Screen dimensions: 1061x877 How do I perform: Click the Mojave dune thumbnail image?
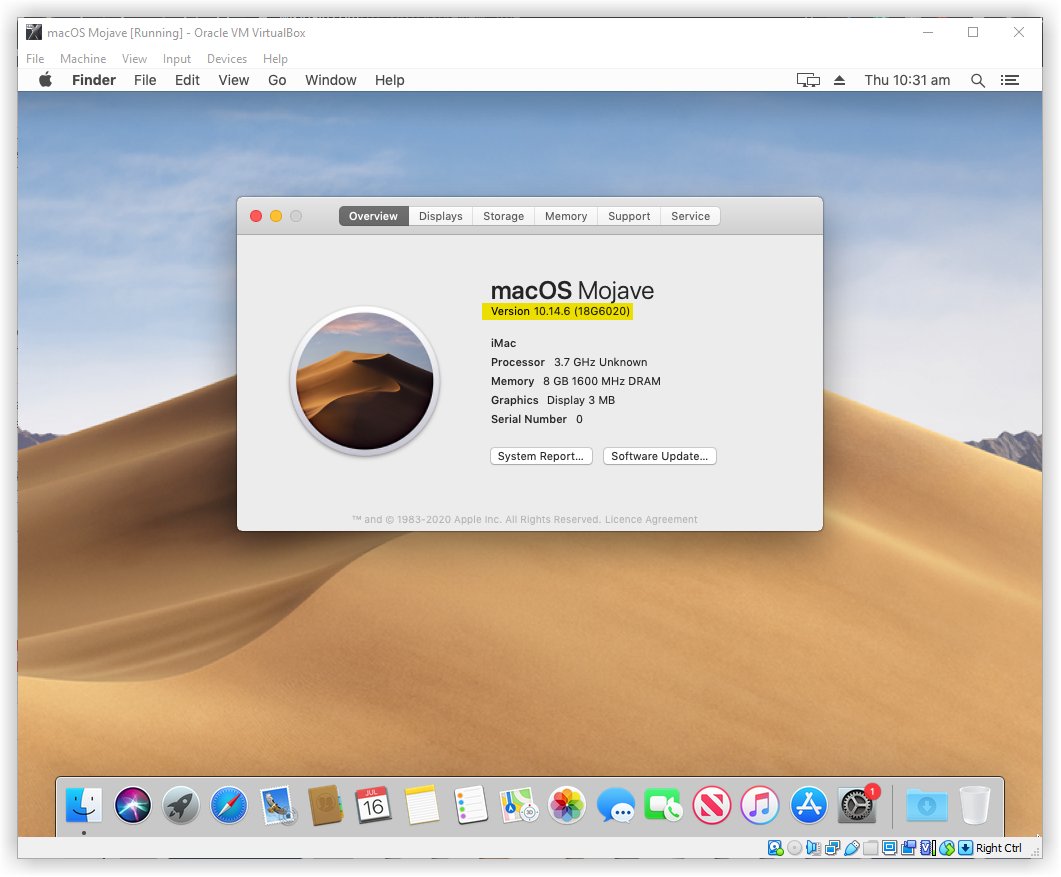[x=365, y=381]
